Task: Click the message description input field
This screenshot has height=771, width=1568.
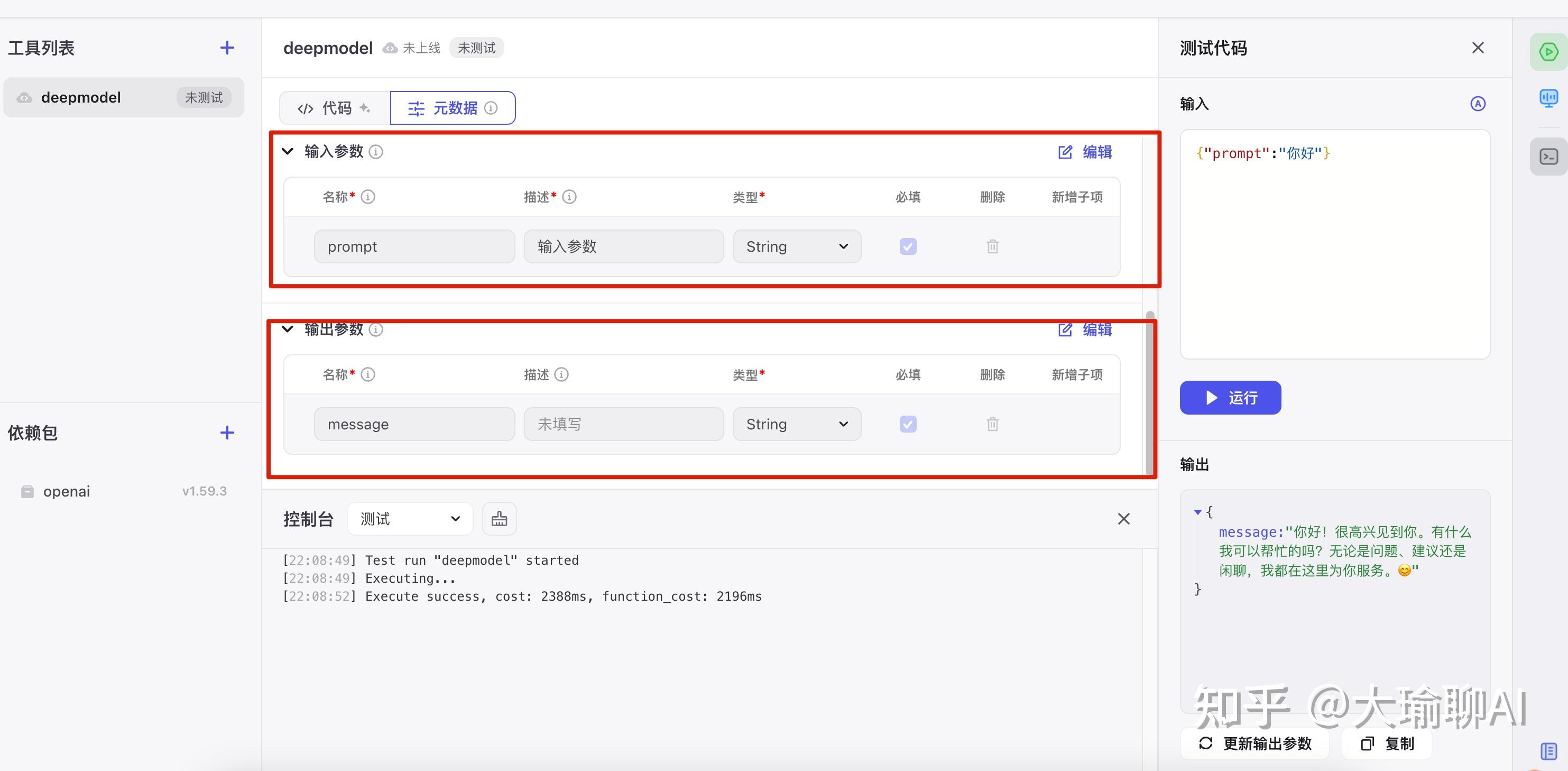Action: point(623,424)
